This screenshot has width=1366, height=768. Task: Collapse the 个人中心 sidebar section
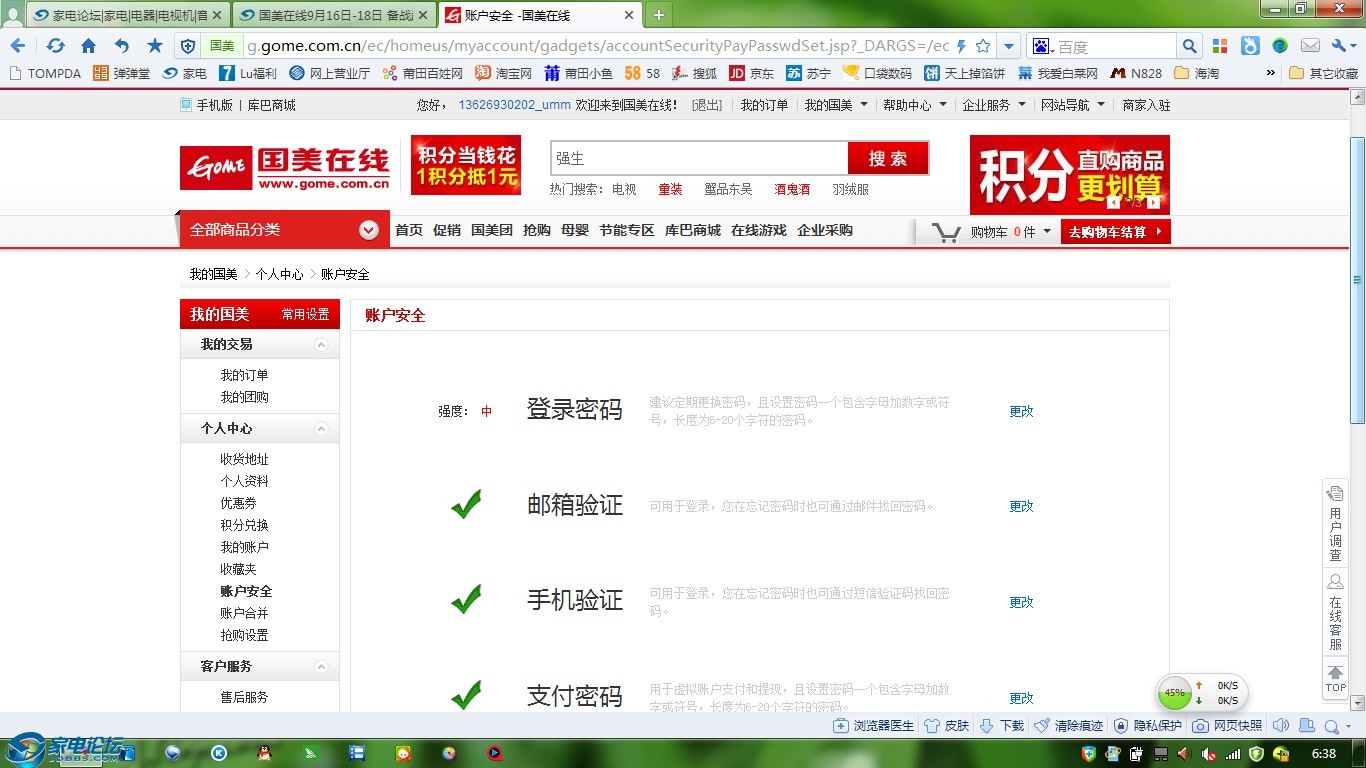[321, 429]
